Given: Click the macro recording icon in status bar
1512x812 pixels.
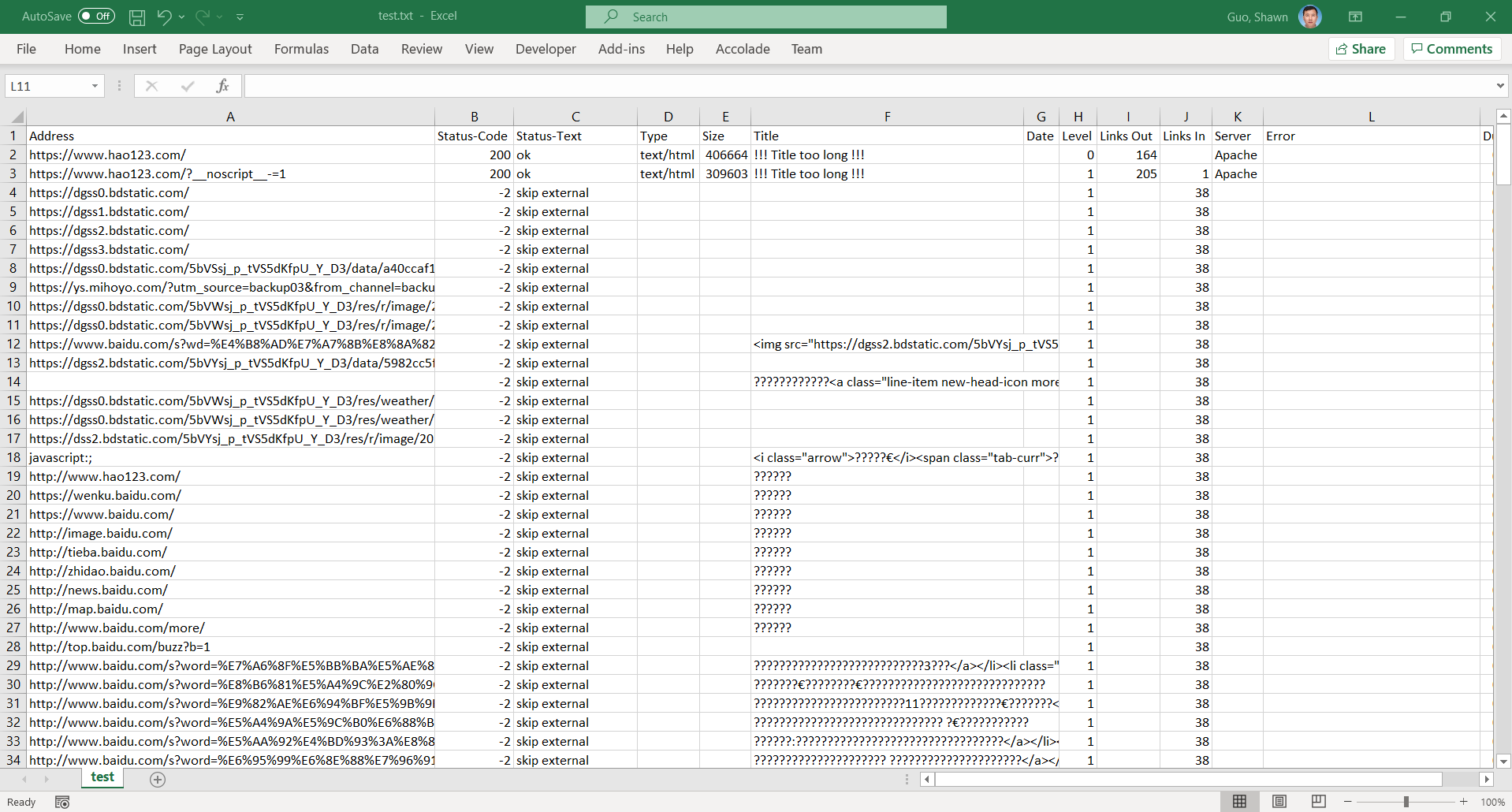Looking at the screenshot, I should coord(62,803).
